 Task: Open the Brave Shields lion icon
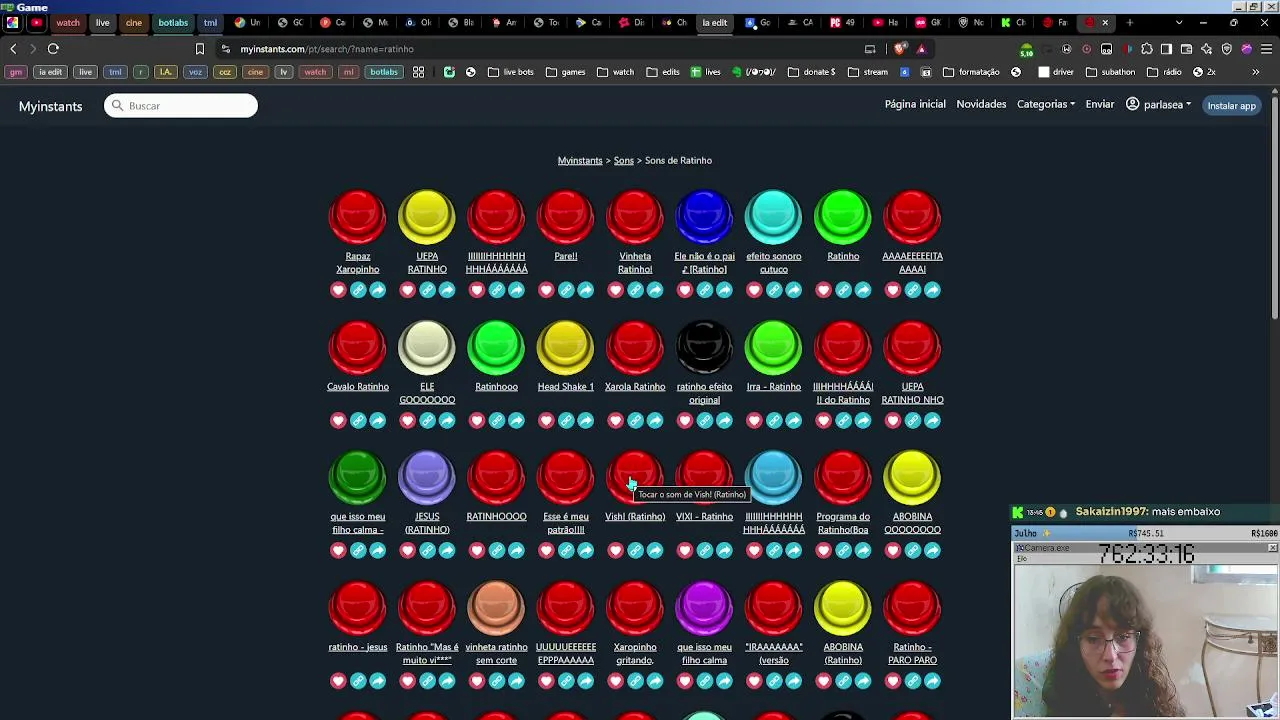click(x=901, y=49)
